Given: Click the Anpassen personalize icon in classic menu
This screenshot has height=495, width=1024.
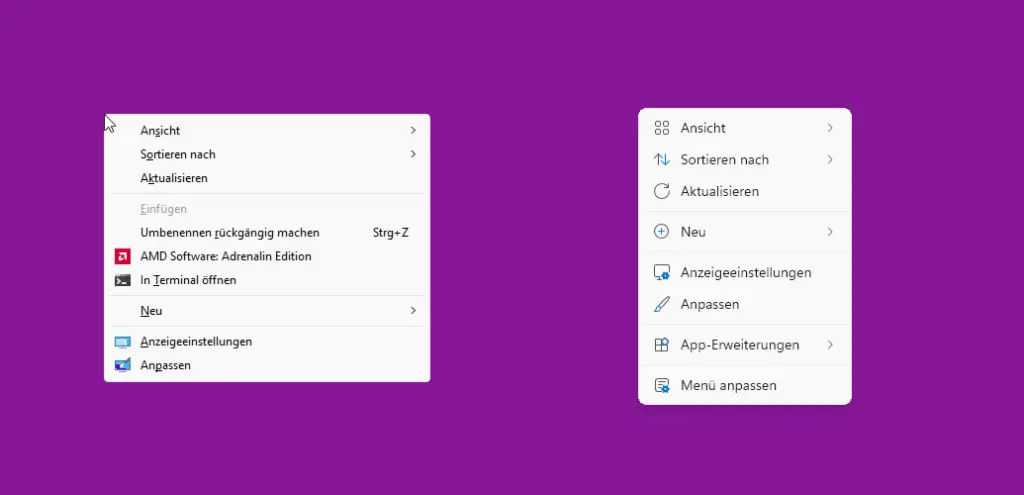Looking at the screenshot, I should (x=122, y=365).
